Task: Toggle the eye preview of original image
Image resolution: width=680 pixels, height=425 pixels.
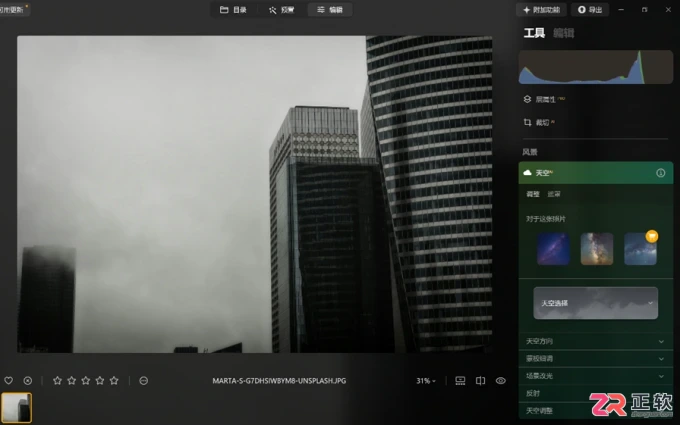Action: (500, 381)
